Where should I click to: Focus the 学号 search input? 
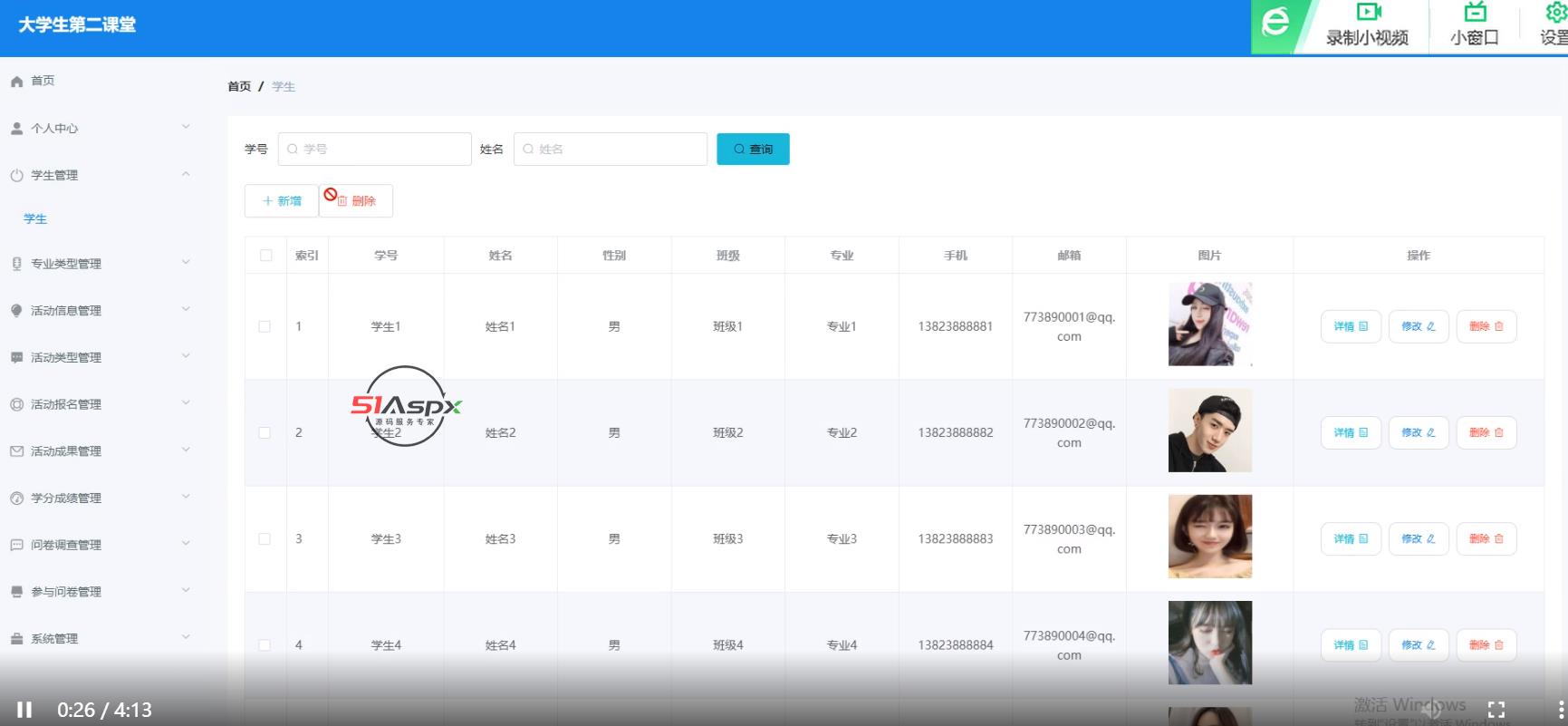point(375,150)
